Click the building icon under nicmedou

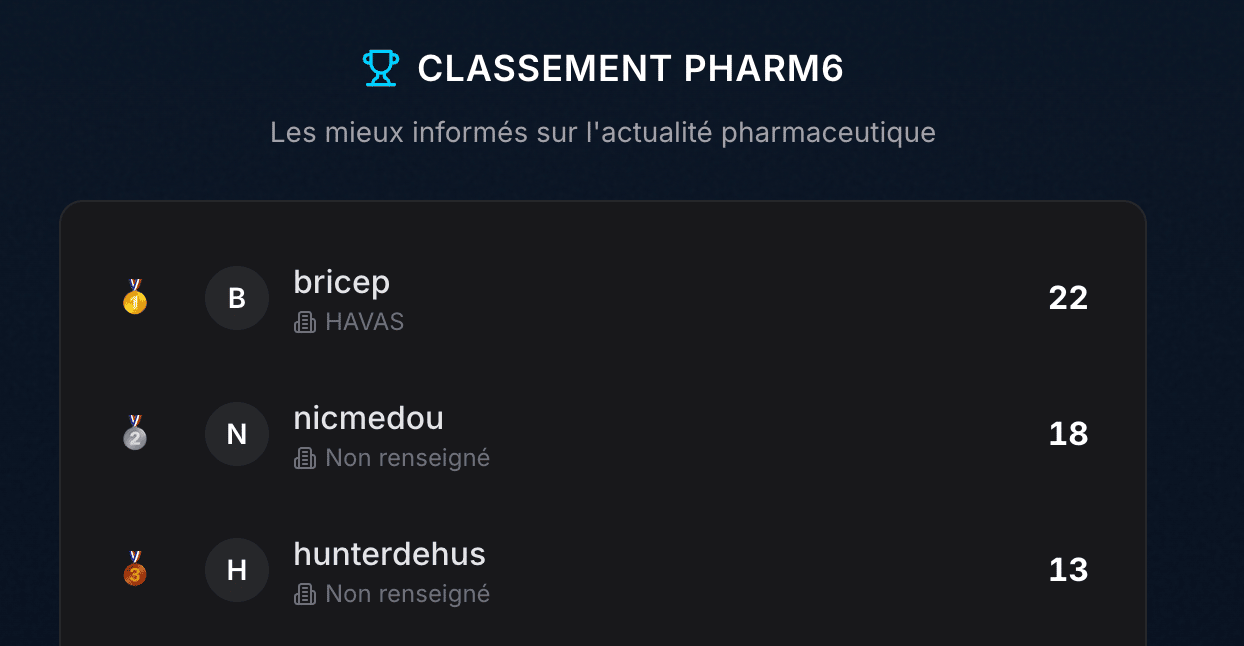[x=305, y=458]
